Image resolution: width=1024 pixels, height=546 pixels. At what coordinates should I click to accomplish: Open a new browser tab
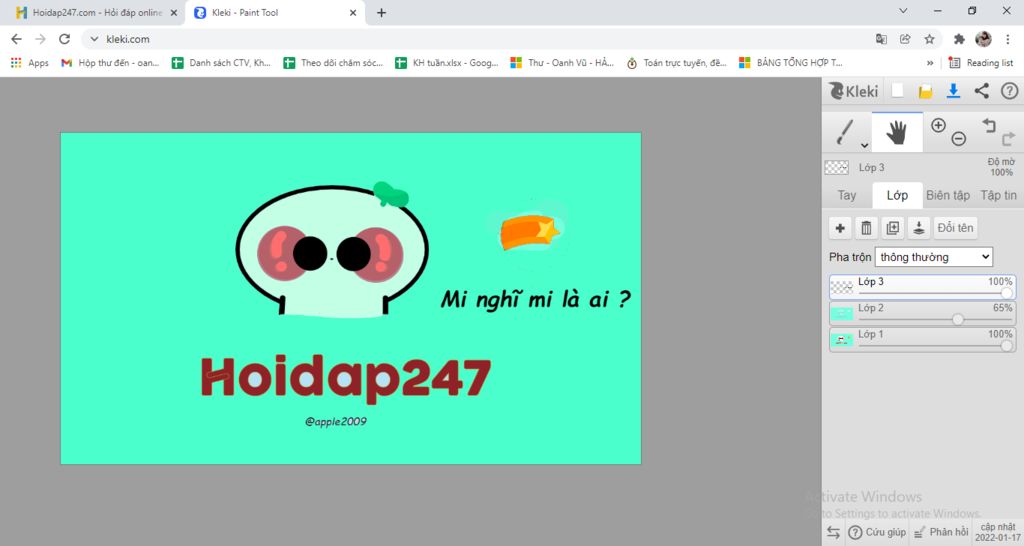(x=381, y=12)
